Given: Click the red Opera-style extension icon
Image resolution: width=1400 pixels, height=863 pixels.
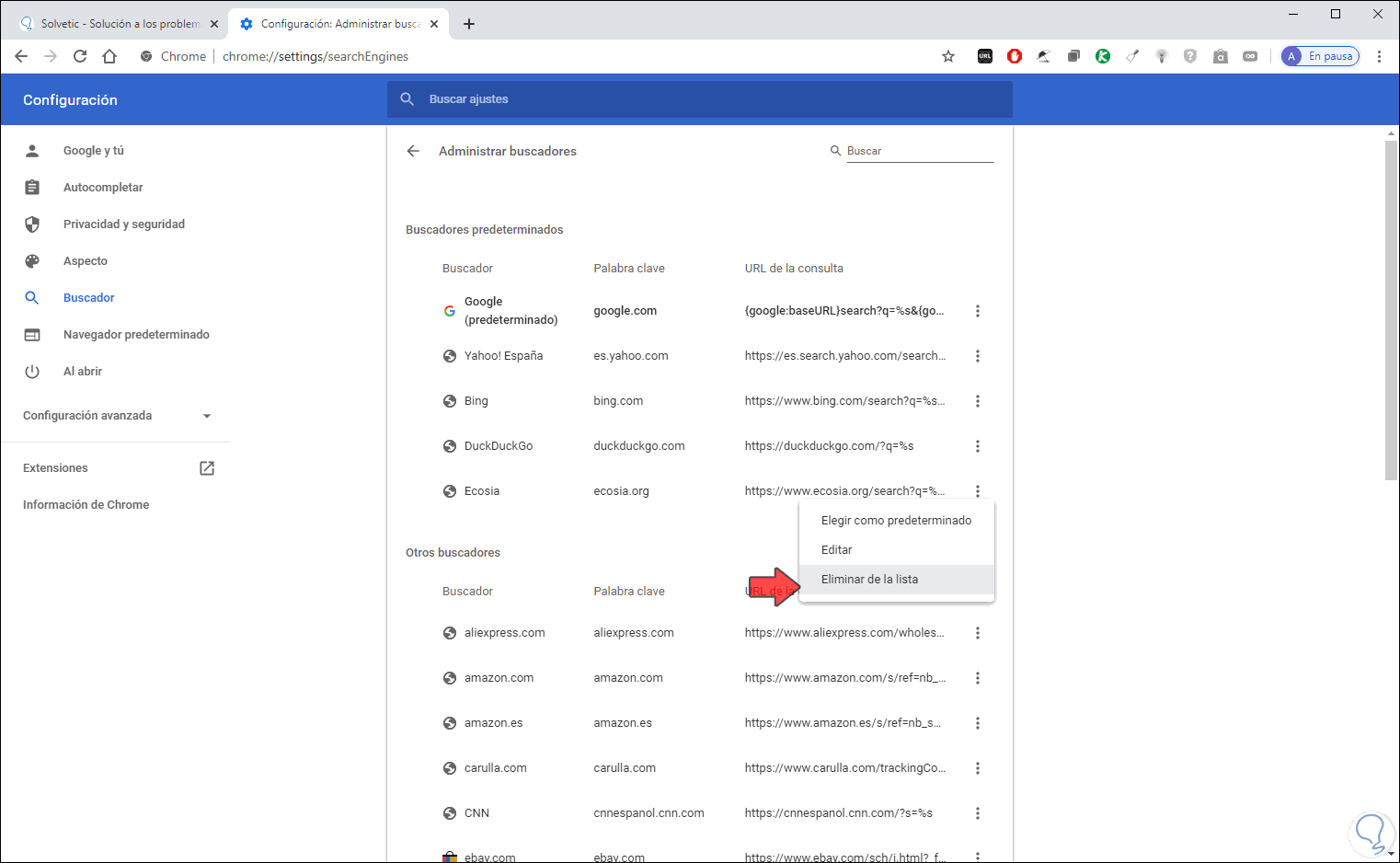Looking at the screenshot, I should (x=1015, y=56).
